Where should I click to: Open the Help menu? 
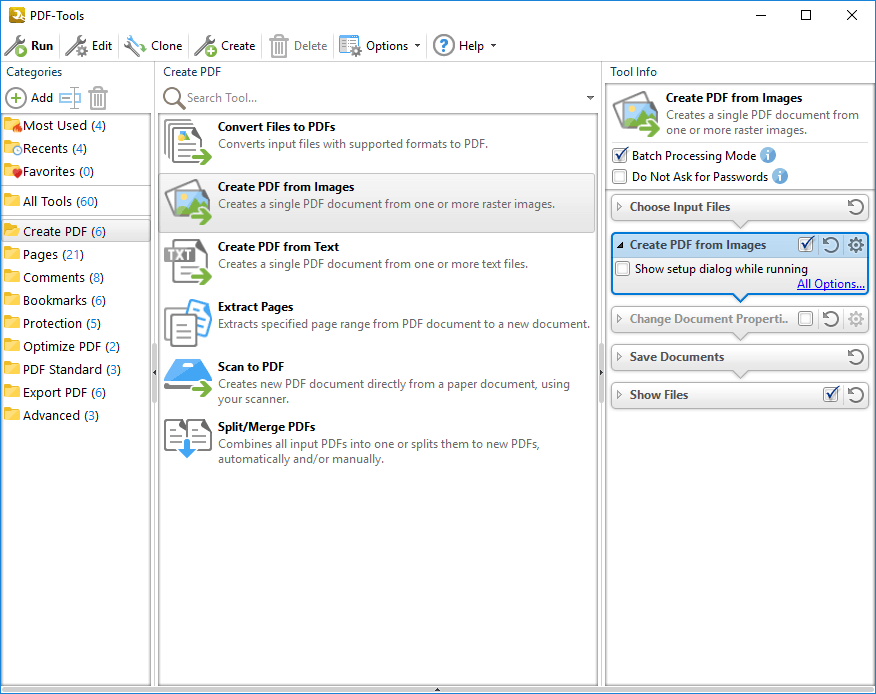tap(464, 46)
